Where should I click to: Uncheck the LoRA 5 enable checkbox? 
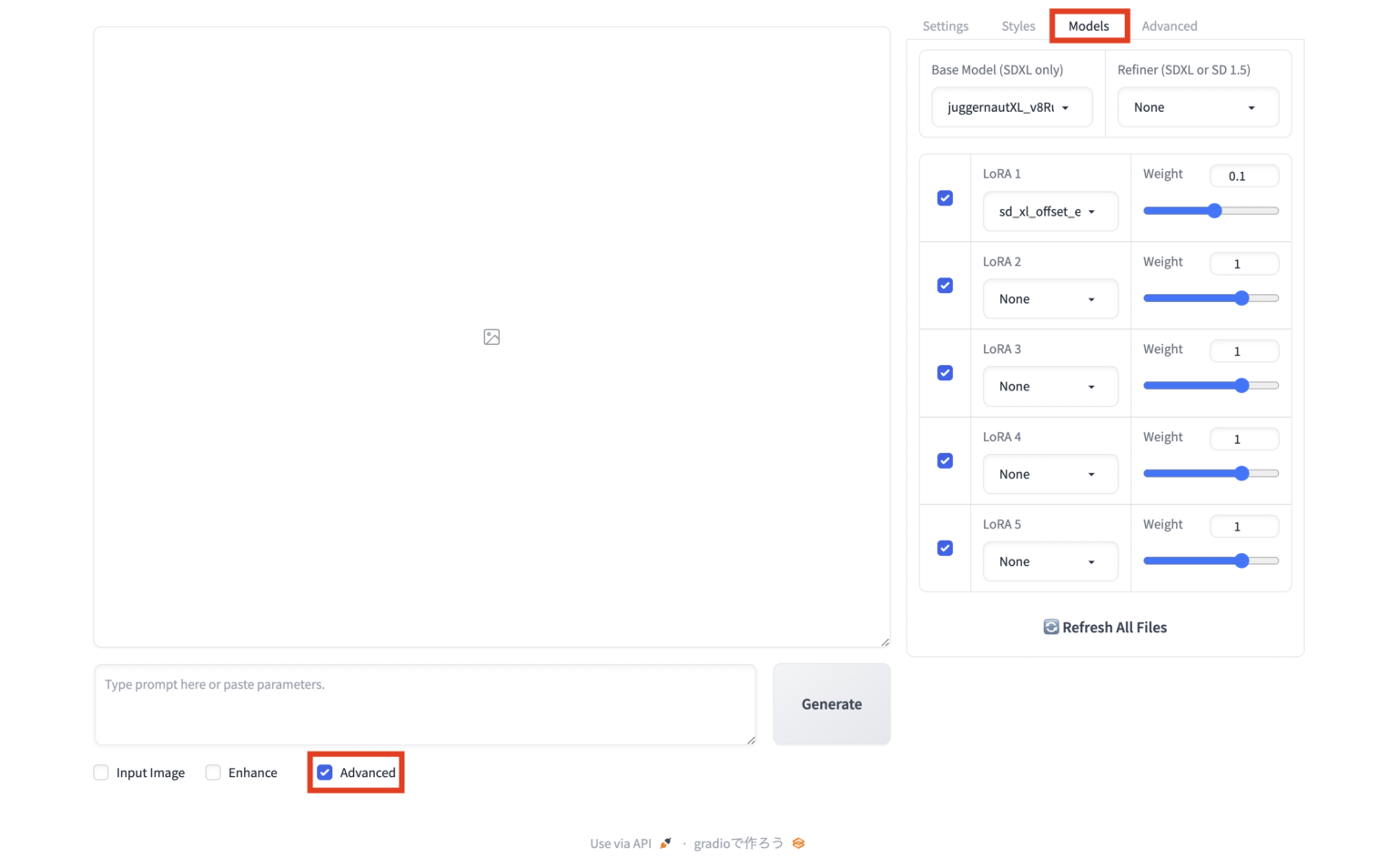(x=945, y=548)
